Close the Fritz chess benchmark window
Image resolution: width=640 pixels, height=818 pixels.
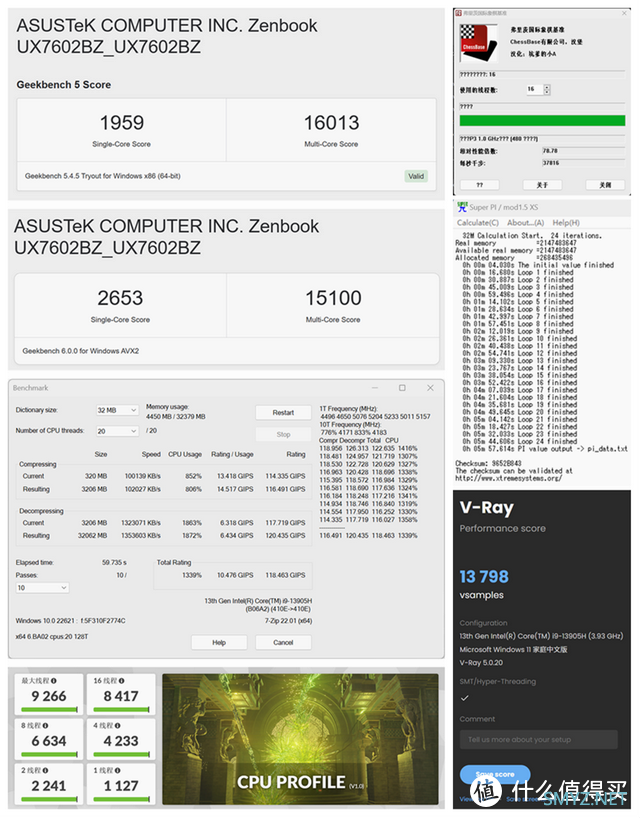click(624, 13)
